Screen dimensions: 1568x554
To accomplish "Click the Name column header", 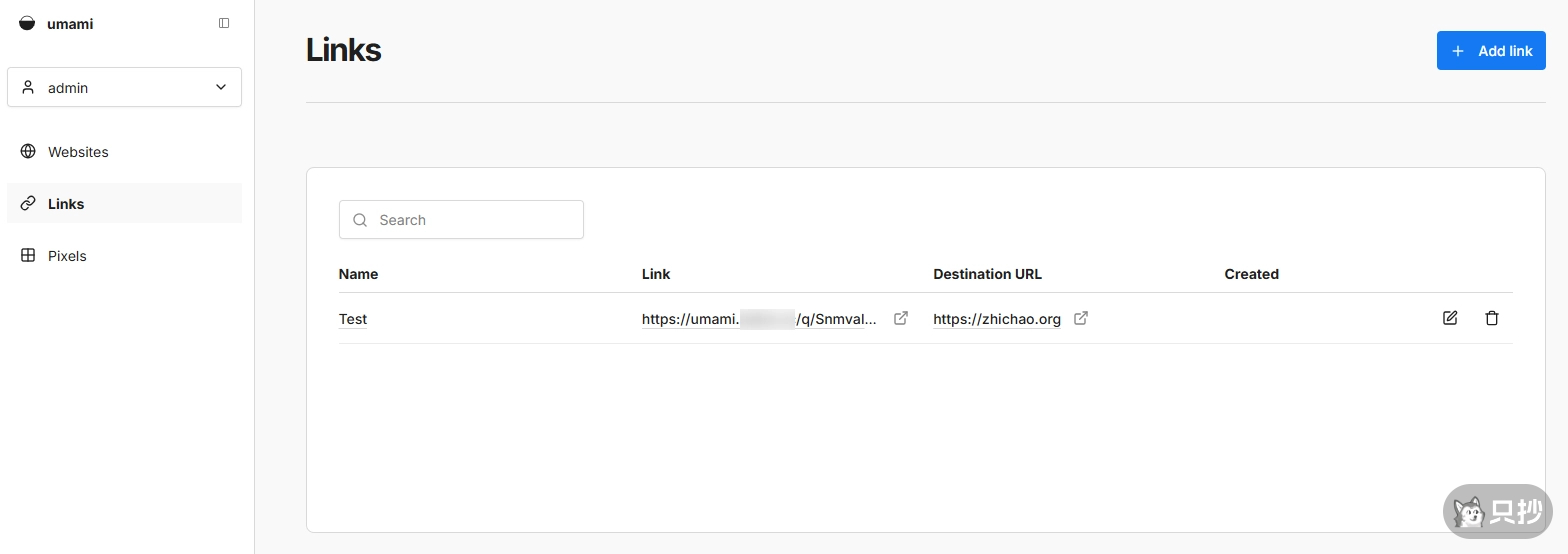I will (x=358, y=274).
